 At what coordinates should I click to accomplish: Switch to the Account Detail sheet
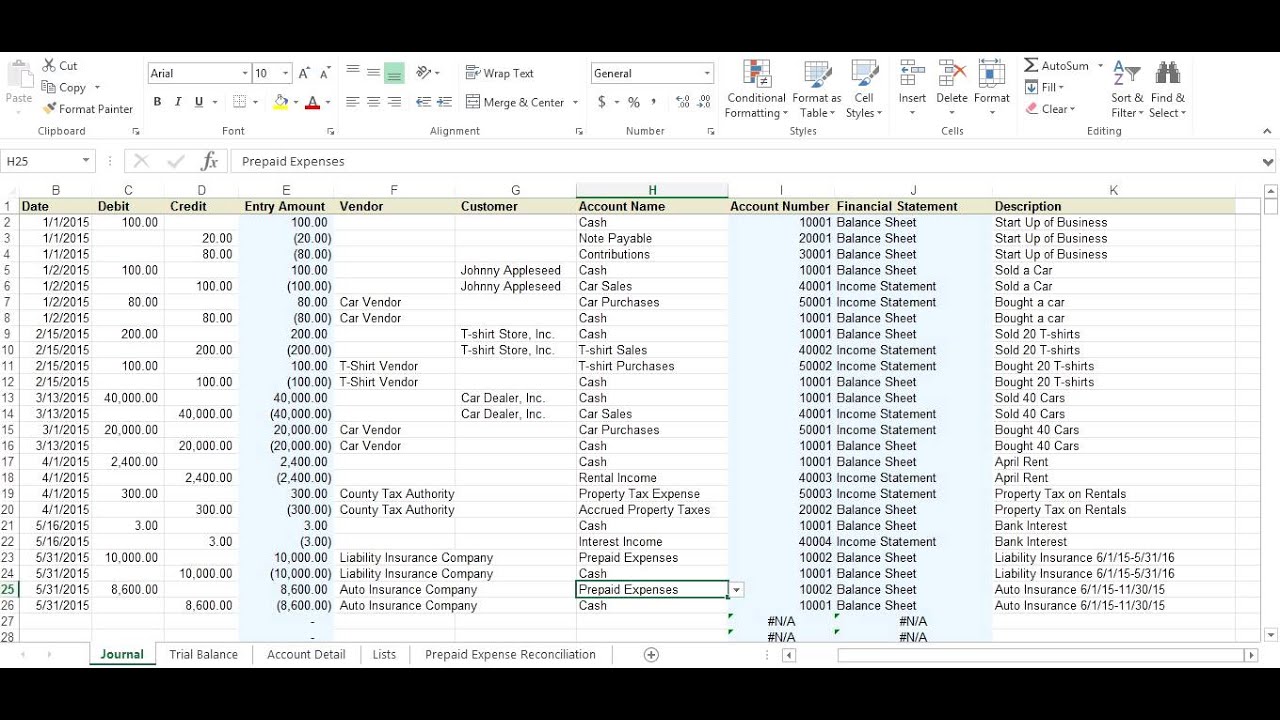(306, 654)
